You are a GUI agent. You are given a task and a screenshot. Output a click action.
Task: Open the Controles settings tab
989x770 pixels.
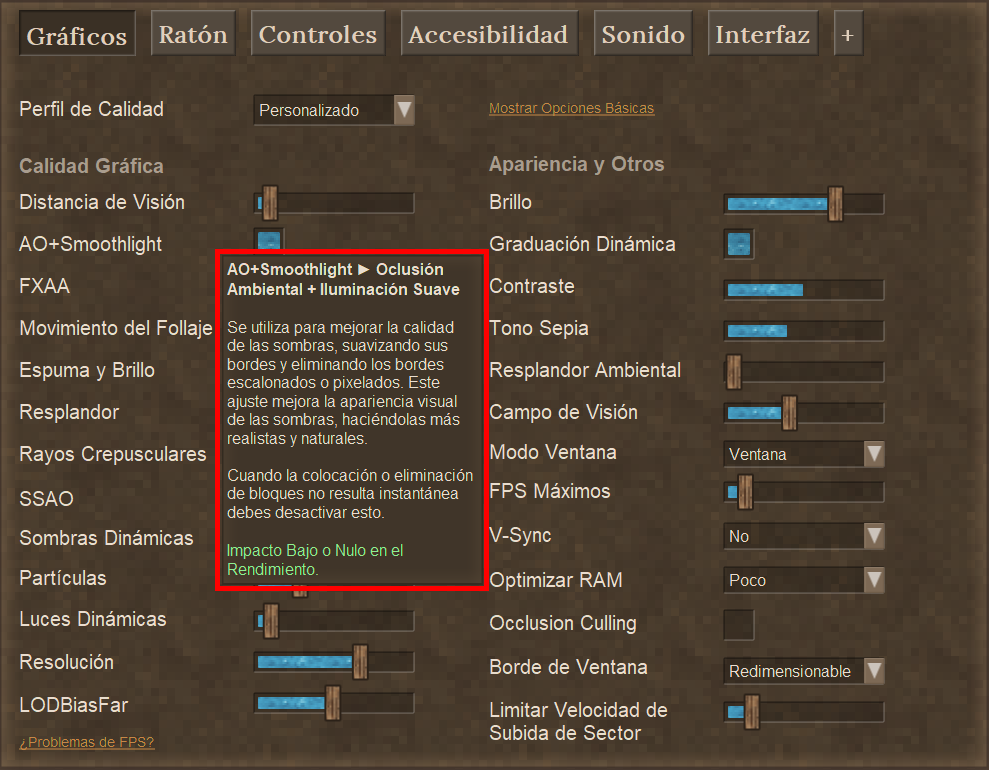click(x=317, y=35)
